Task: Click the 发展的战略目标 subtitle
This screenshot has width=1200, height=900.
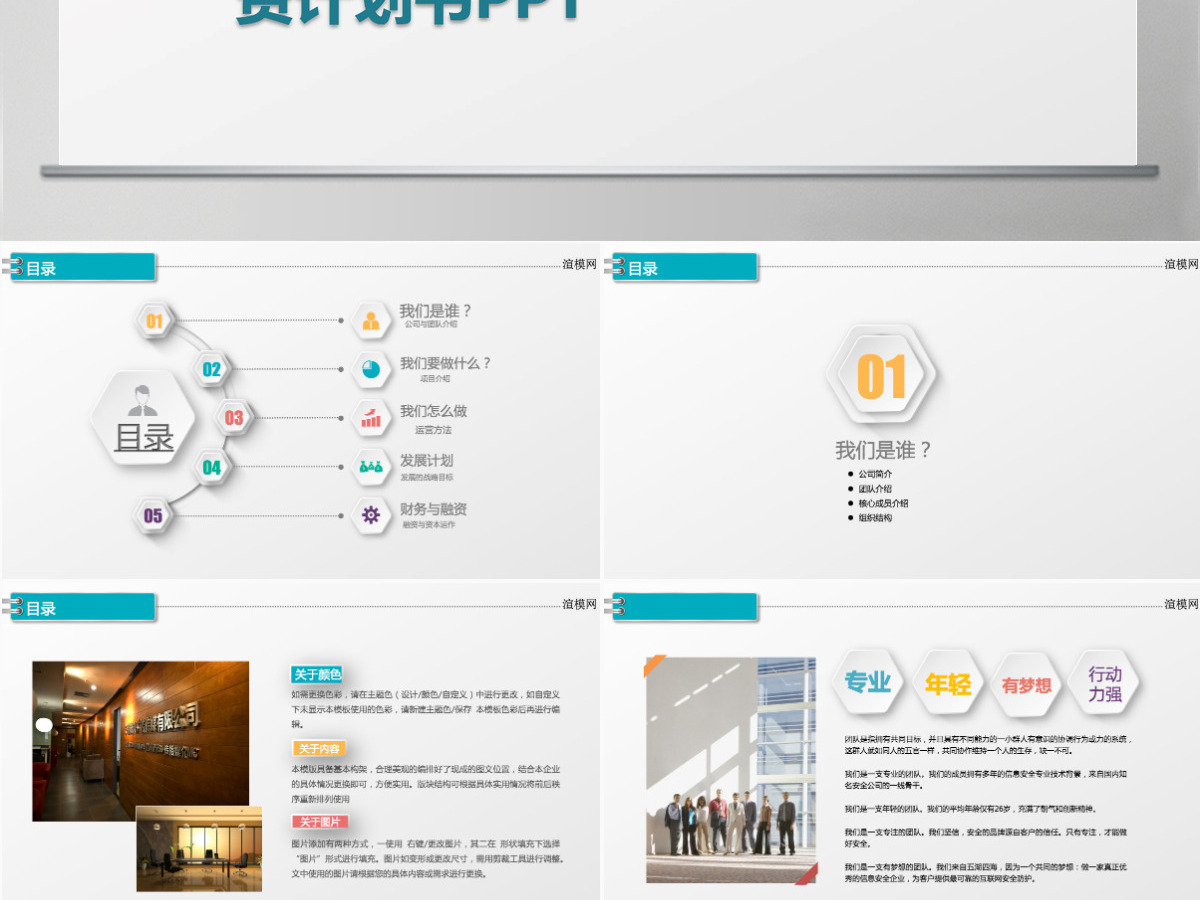Action: point(427,477)
